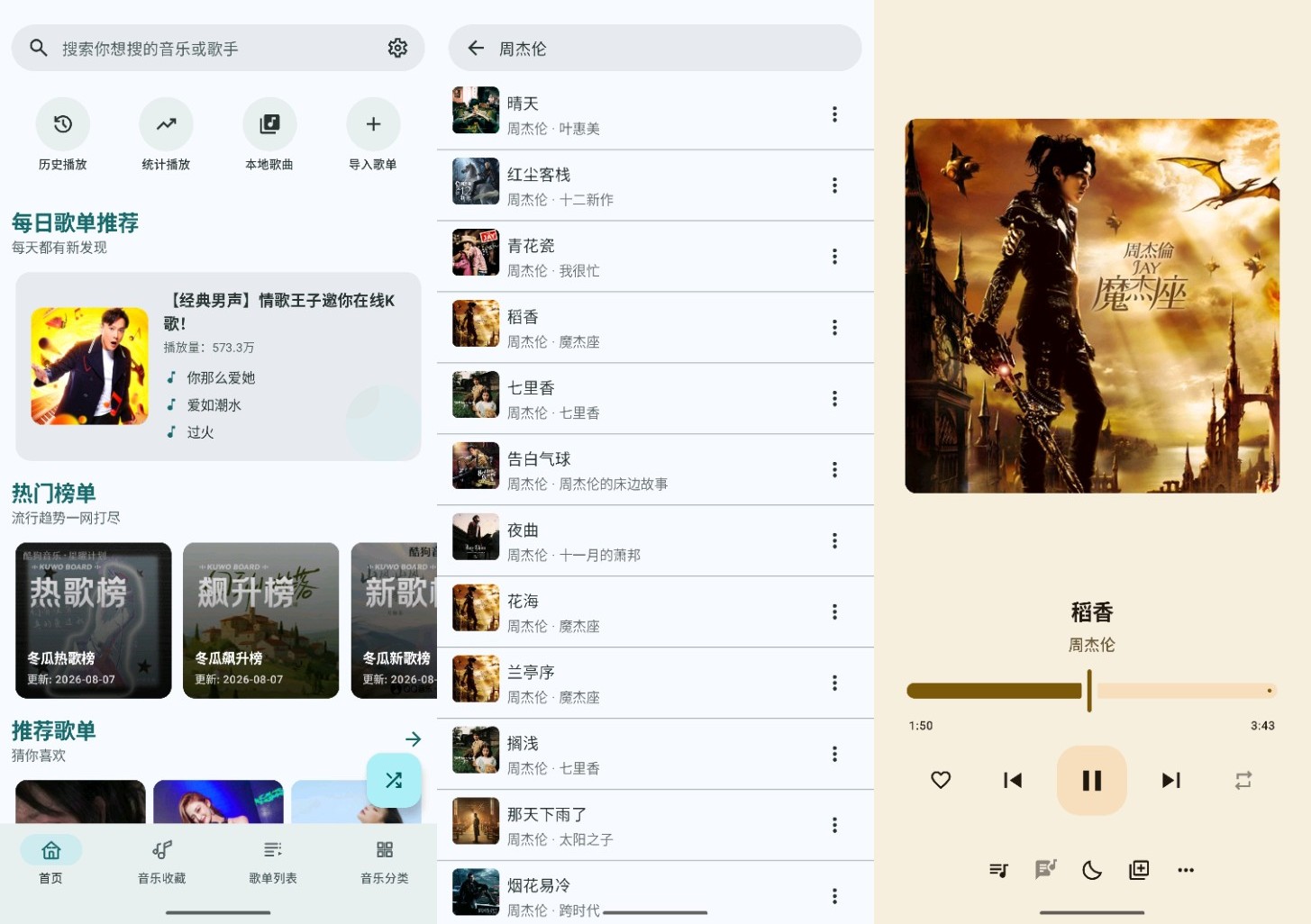
Task: Play the song 告白气球
Action: tap(655, 470)
